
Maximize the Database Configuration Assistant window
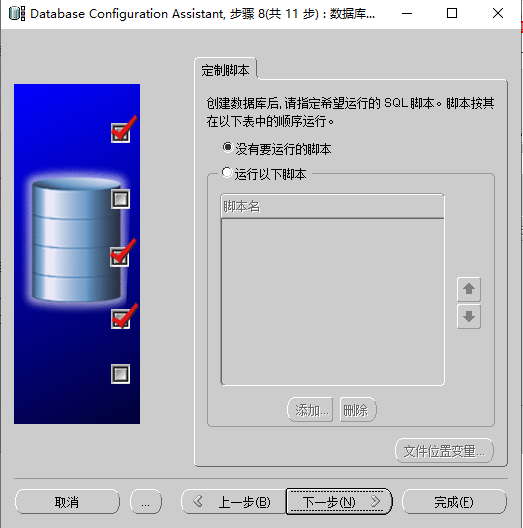point(452,13)
